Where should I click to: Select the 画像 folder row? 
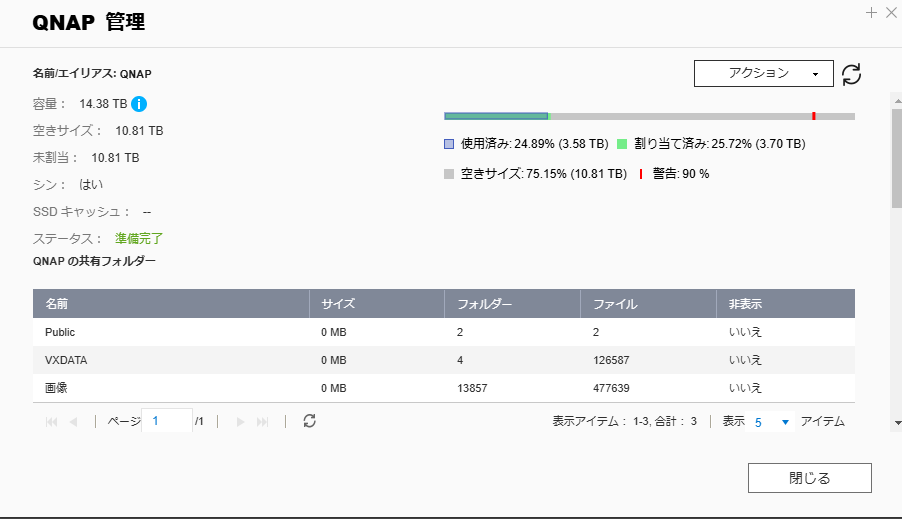(x=444, y=388)
